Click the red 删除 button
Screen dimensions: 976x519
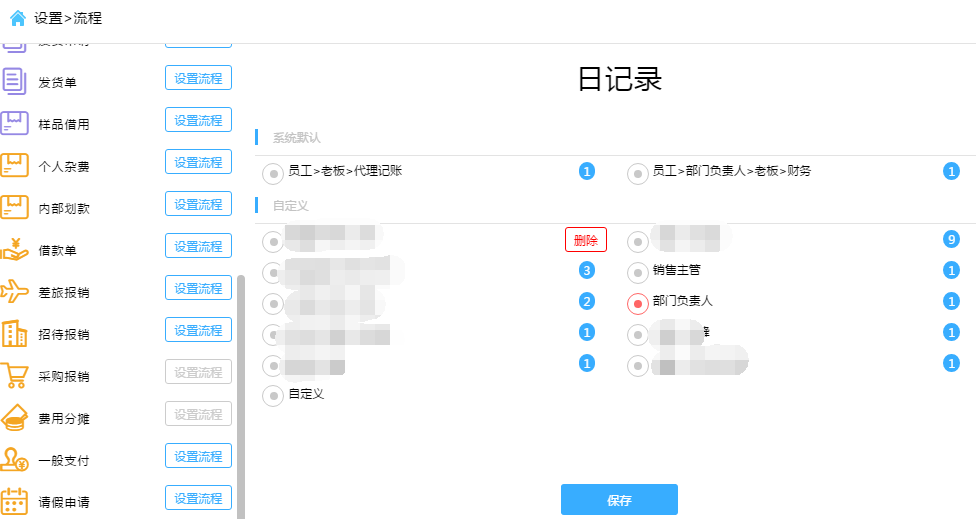tap(586, 240)
